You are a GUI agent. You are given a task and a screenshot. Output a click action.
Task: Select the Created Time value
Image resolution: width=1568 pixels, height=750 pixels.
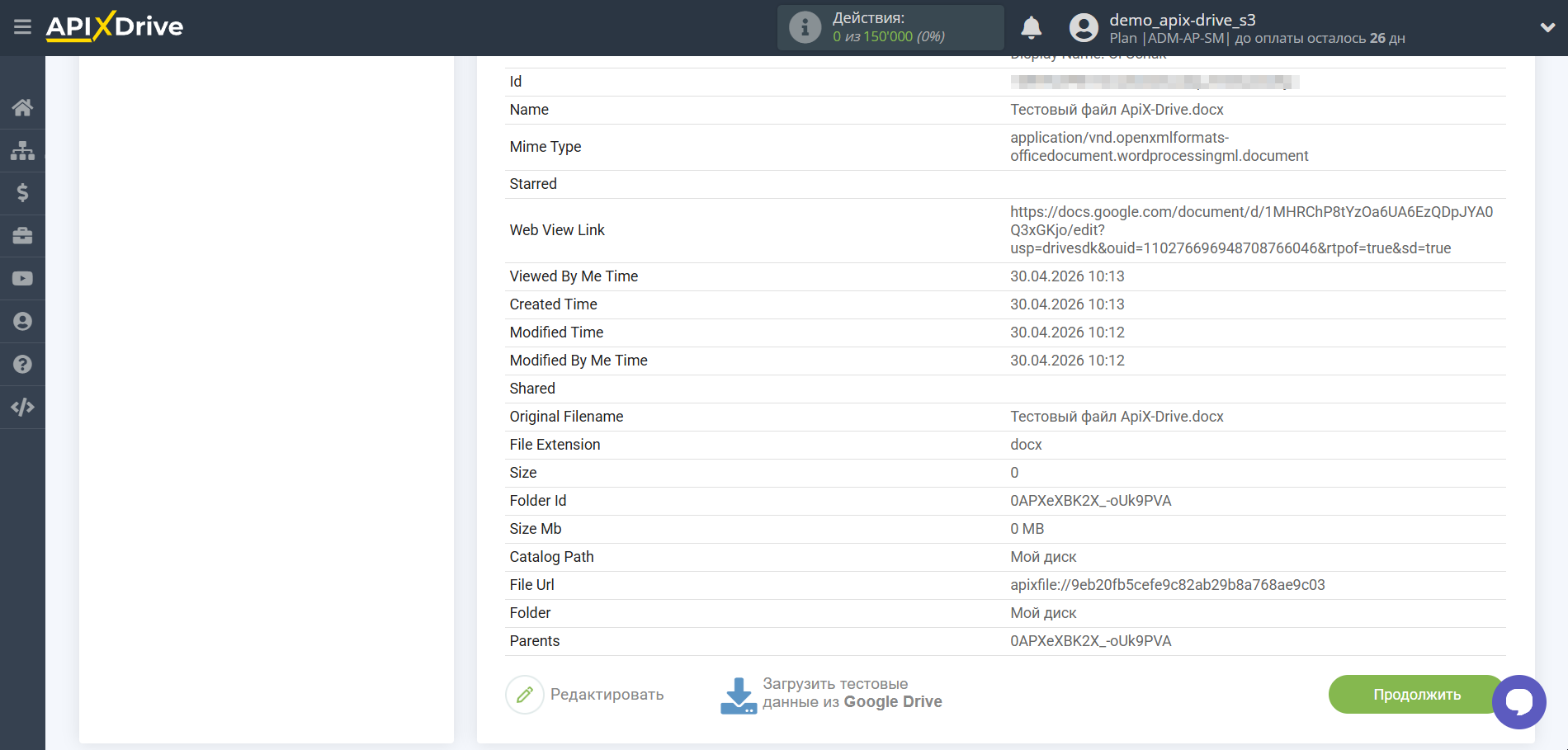pyautogui.click(x=1067, y=304)
